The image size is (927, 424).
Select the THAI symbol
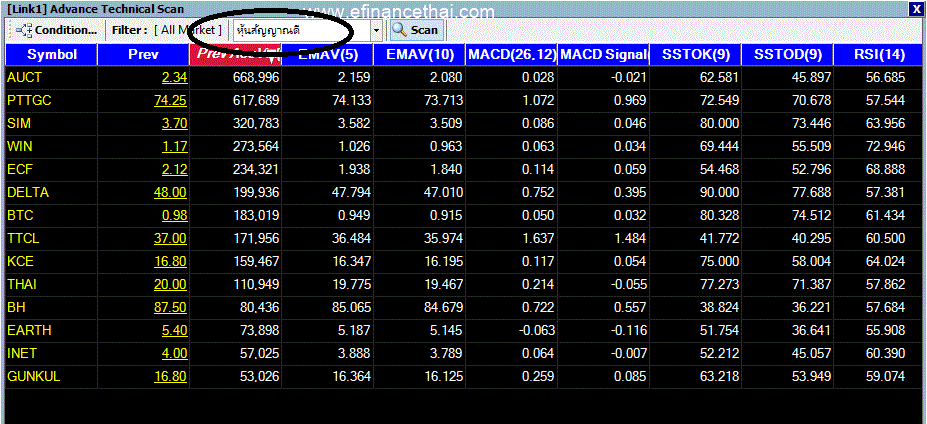pyautogui.click(x=22, y=284)
